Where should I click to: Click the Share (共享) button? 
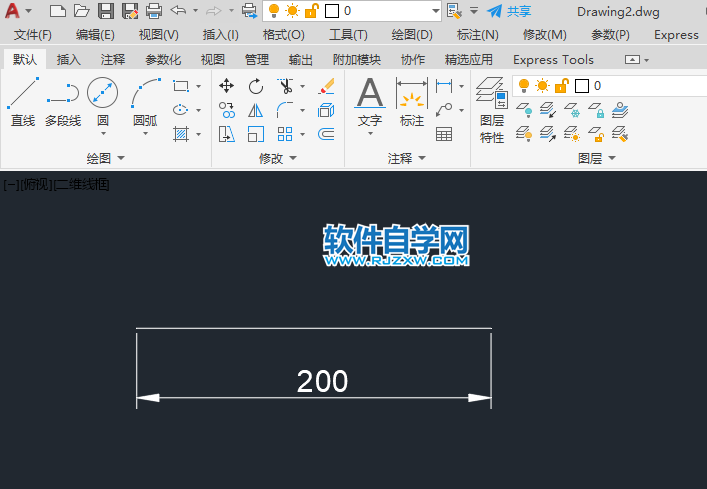509,11
